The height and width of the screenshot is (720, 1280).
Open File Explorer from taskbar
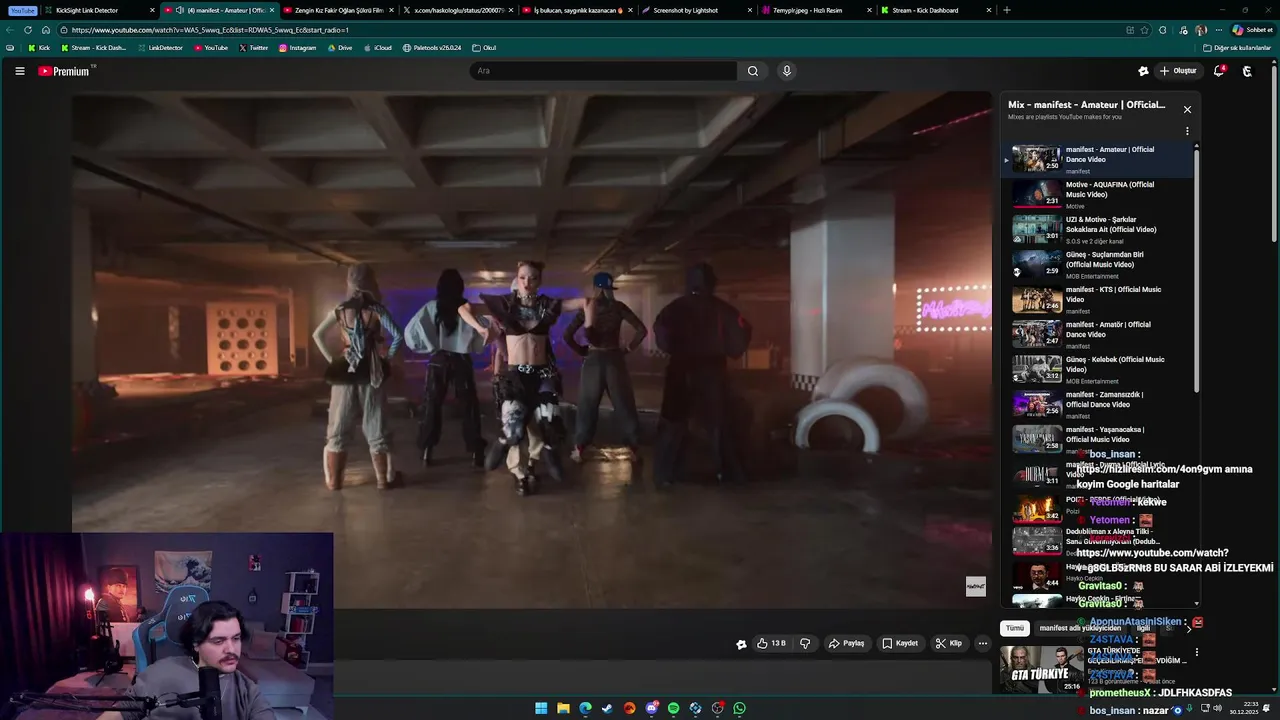[563, 708]
